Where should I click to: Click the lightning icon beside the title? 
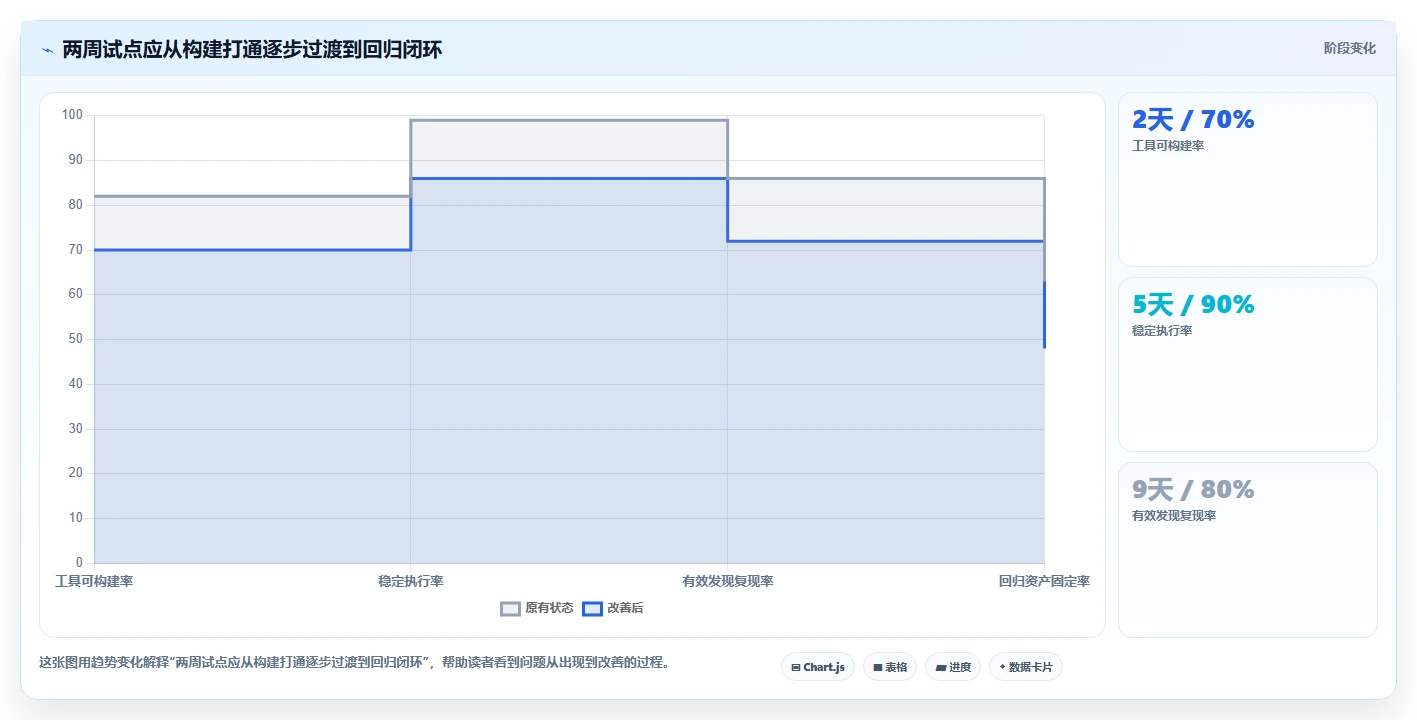coord(47,50)
